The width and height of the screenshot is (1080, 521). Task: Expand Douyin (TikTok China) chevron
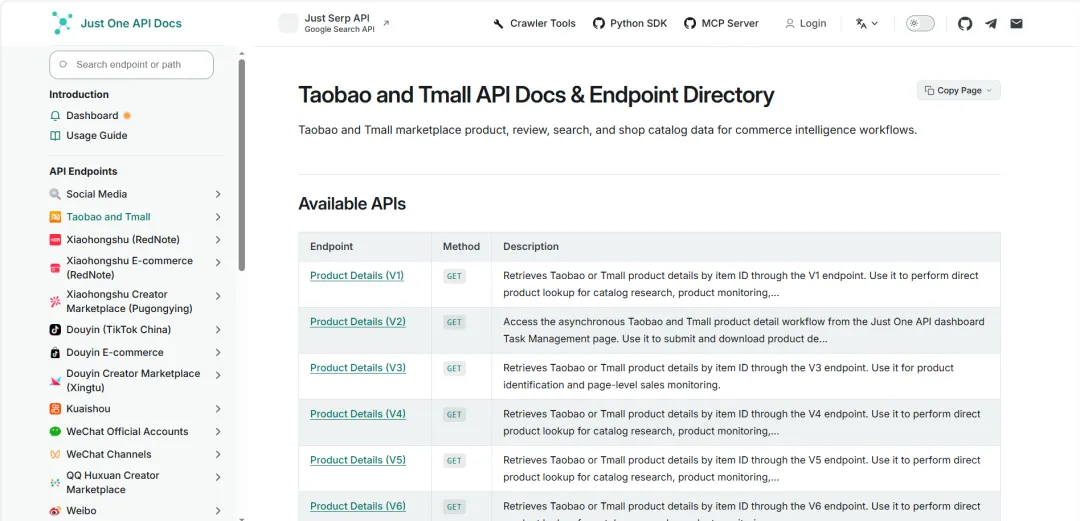218,329
